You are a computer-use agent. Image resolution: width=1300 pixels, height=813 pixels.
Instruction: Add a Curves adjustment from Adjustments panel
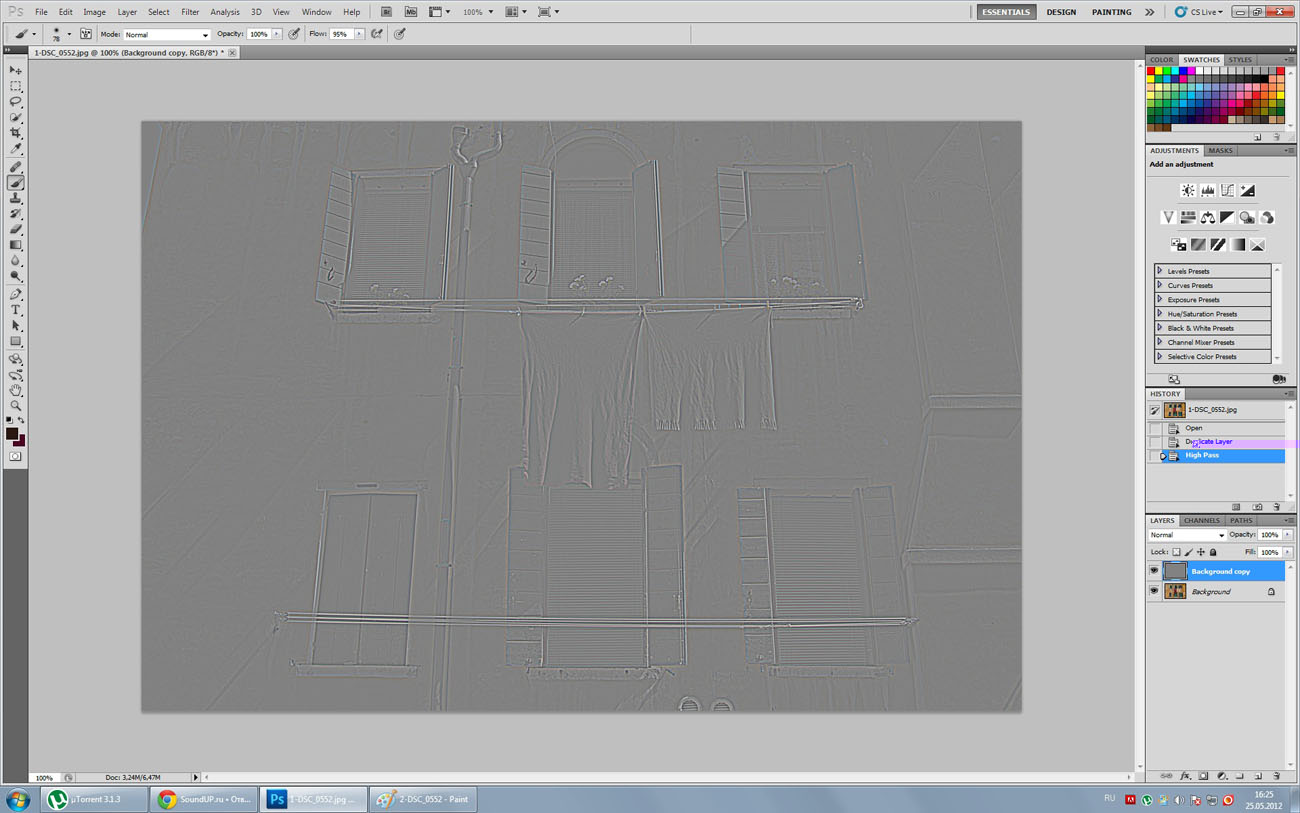coord(1227,190)
